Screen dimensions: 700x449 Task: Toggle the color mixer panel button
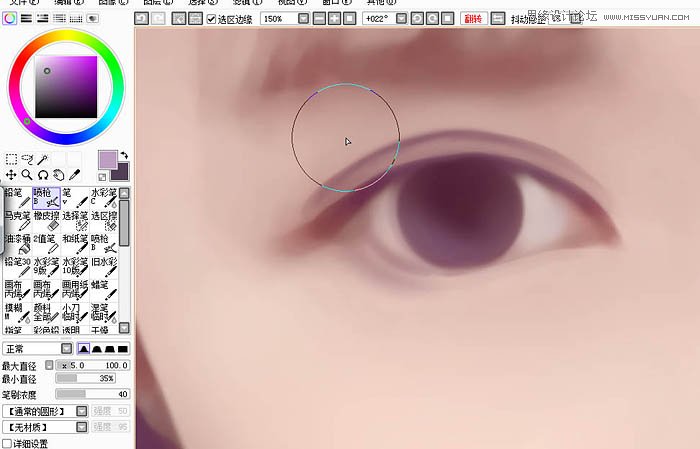(x=59, y=18)
